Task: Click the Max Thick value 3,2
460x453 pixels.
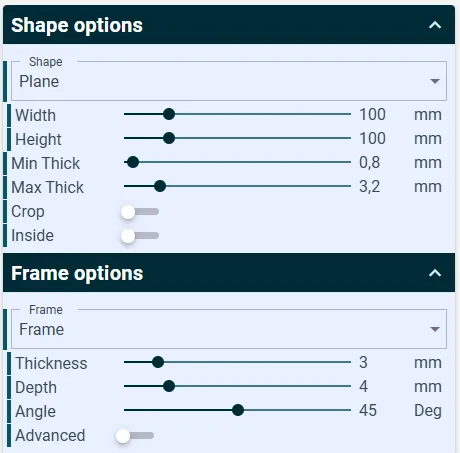Action: tap(370, 187)
